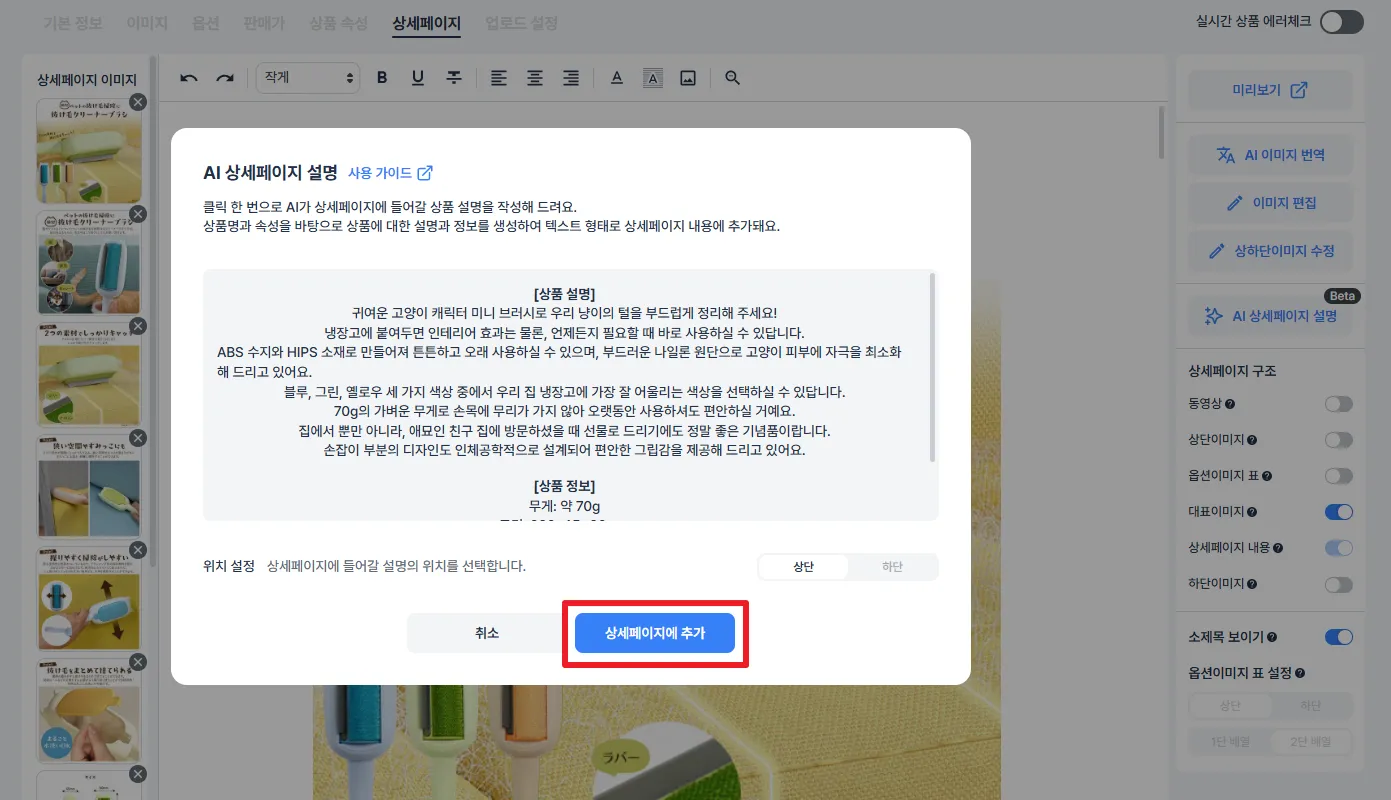Viewport: 1391px width, 800px height.
Task: Disable the 대표이미지 toggle
Action: pyautogui.click(x=1339, y=512)
